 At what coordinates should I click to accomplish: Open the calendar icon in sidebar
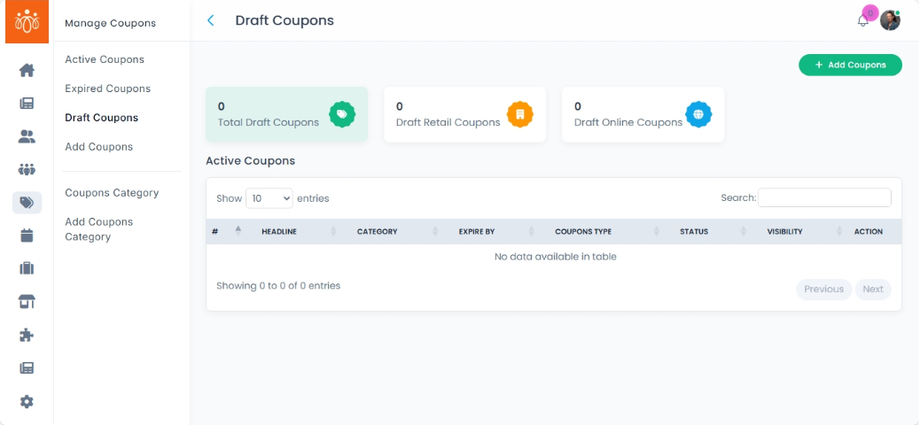(27, 235)
